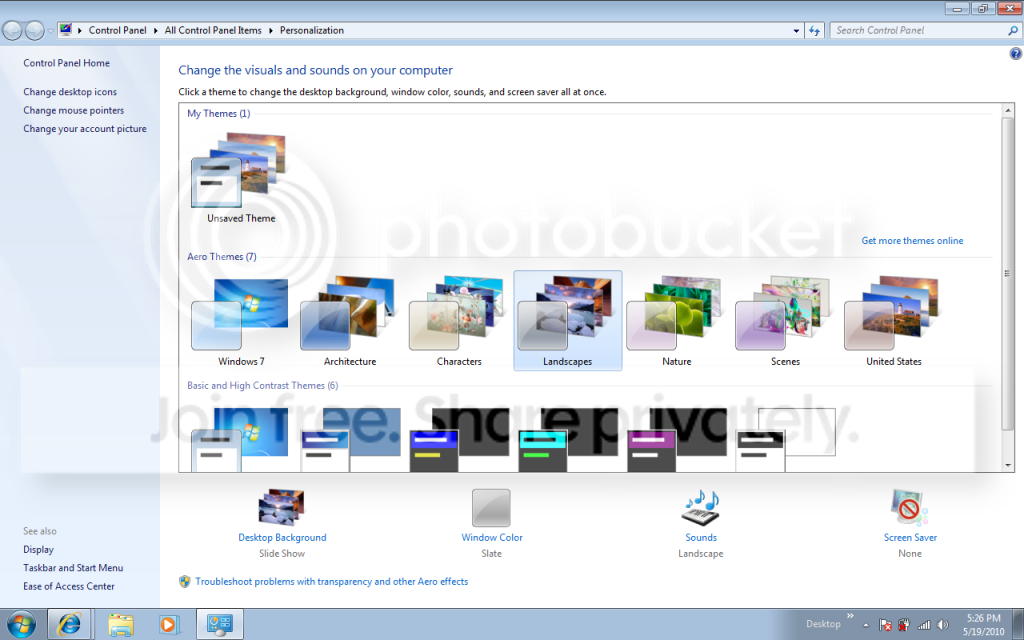Select High Contrast theme with cyan title bar

pyautogui.click(x=568, y=440)
